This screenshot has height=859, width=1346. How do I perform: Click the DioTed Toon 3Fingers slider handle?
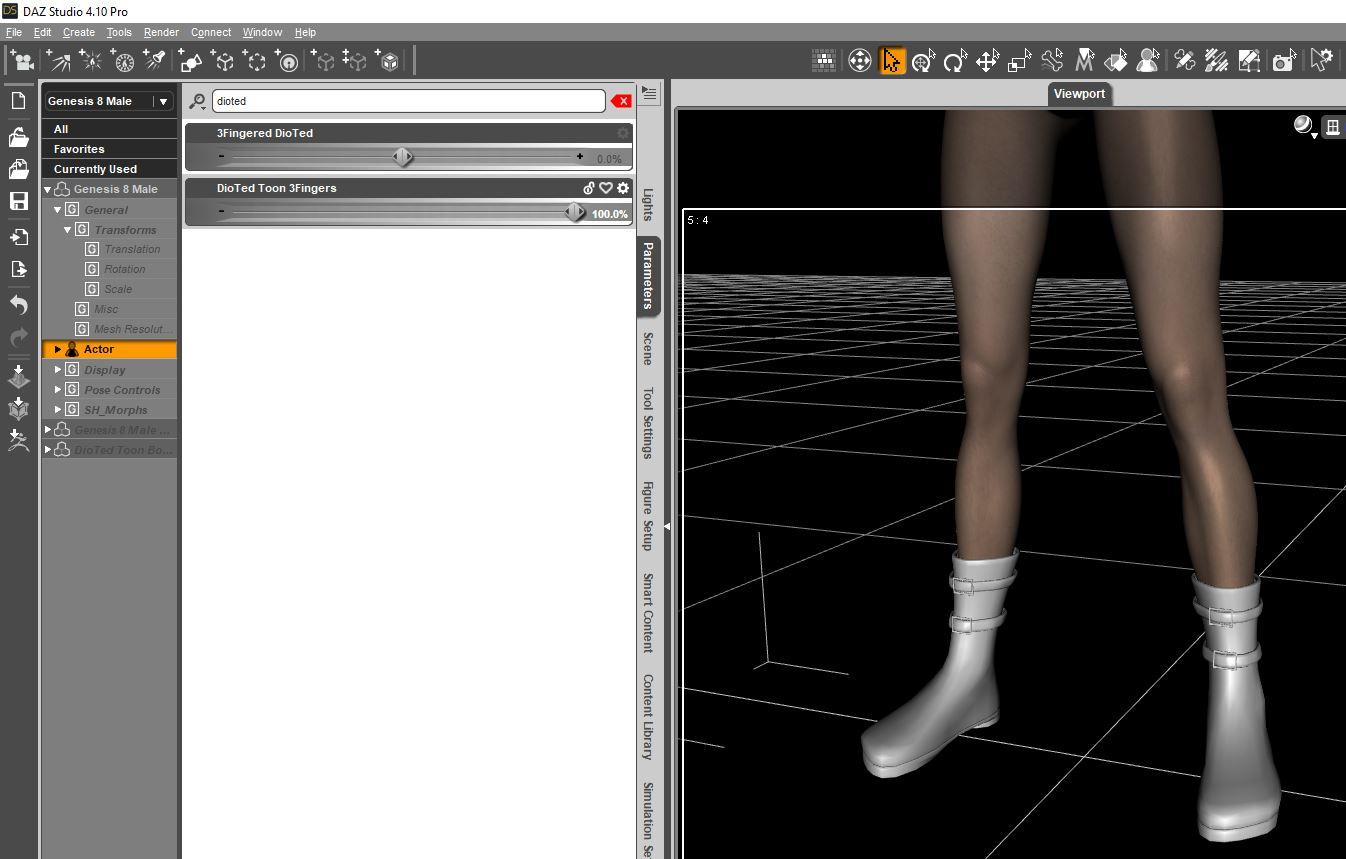[x=575, y=212]
